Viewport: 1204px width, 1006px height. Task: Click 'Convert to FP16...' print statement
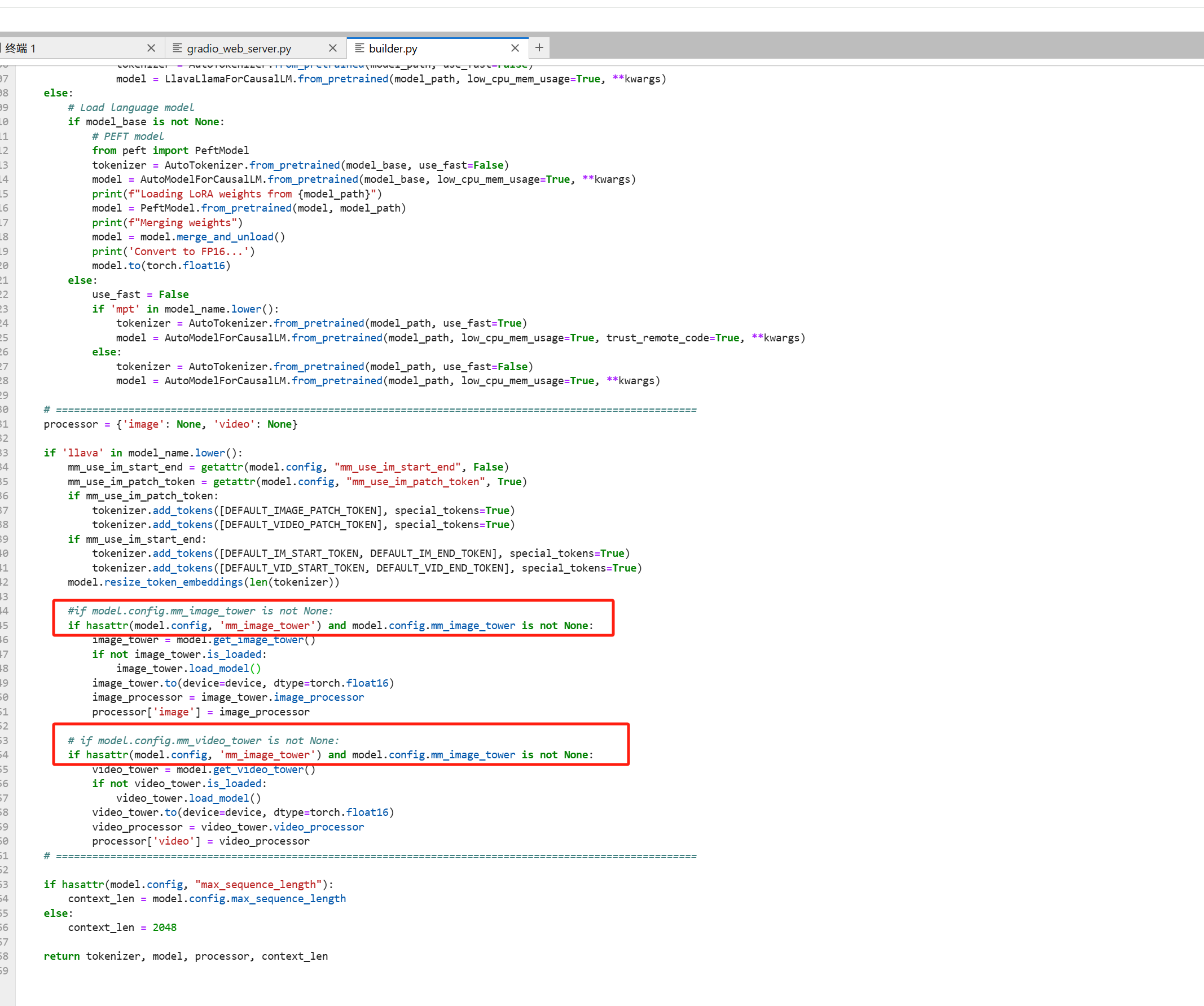click(x=173, y=252)
